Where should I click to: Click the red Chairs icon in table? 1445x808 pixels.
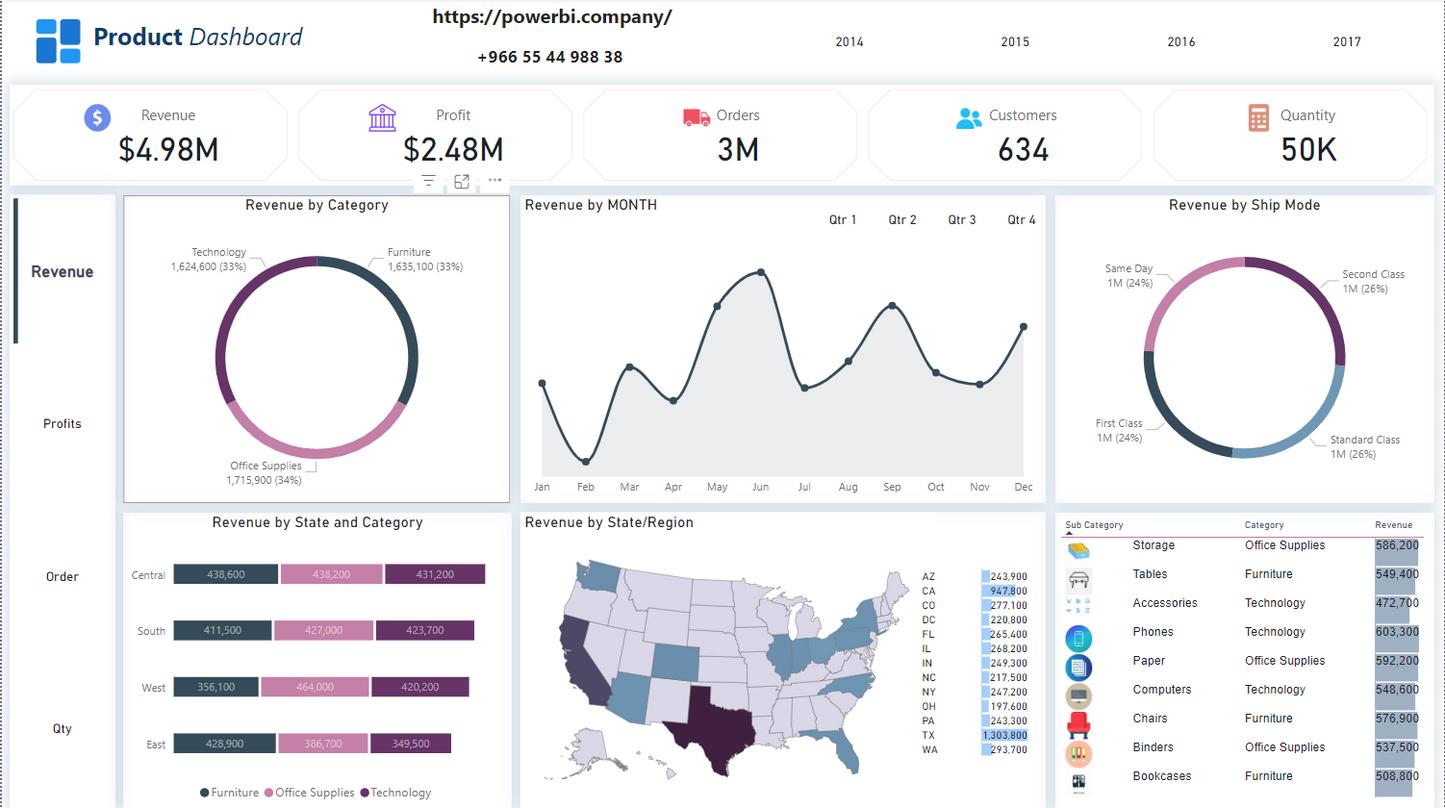[x=1079, y=722]
